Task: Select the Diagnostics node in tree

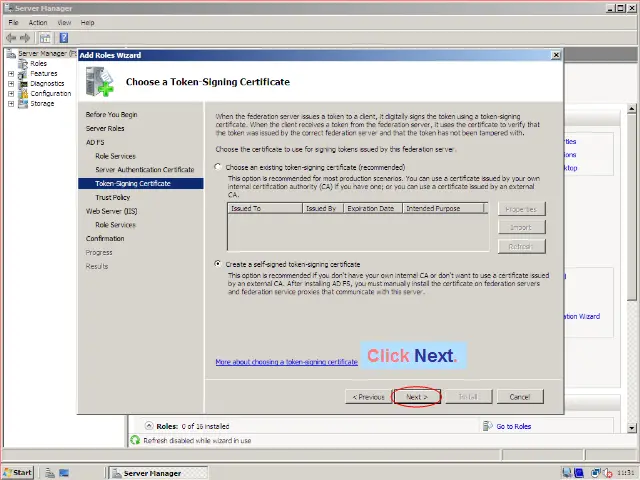Action: click(47, 83)
